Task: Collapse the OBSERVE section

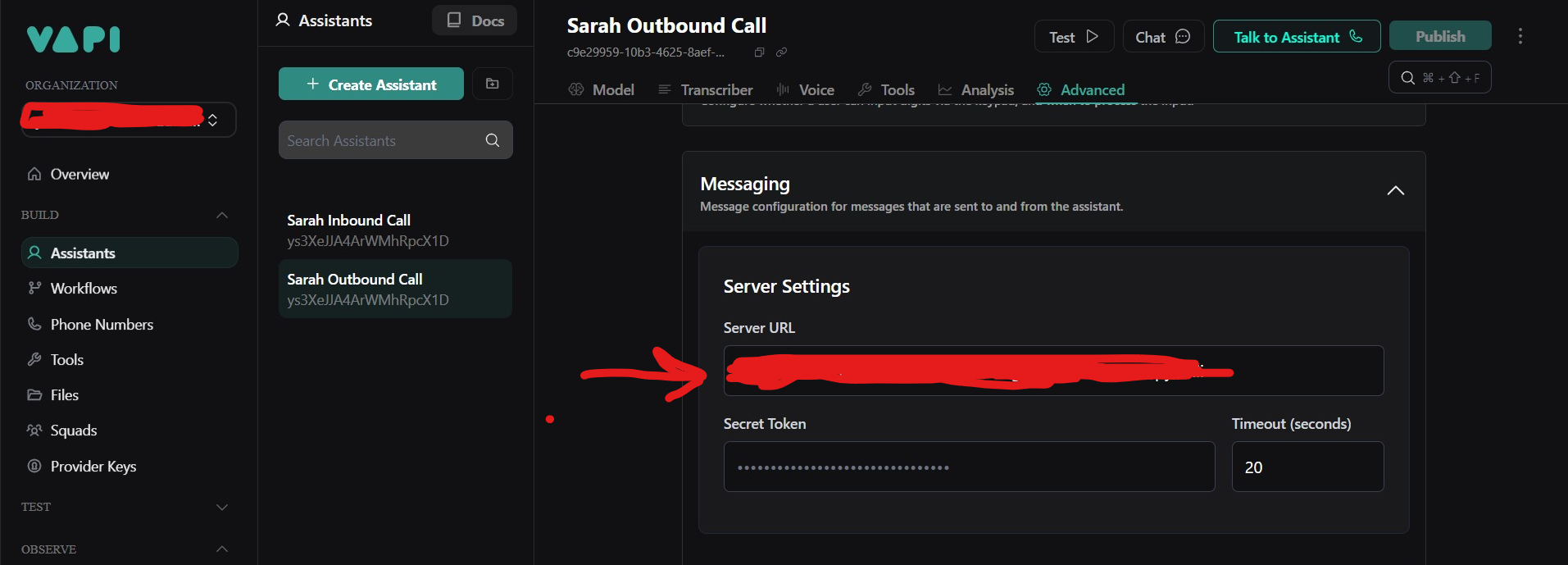Action: click(x=221, y=549)
